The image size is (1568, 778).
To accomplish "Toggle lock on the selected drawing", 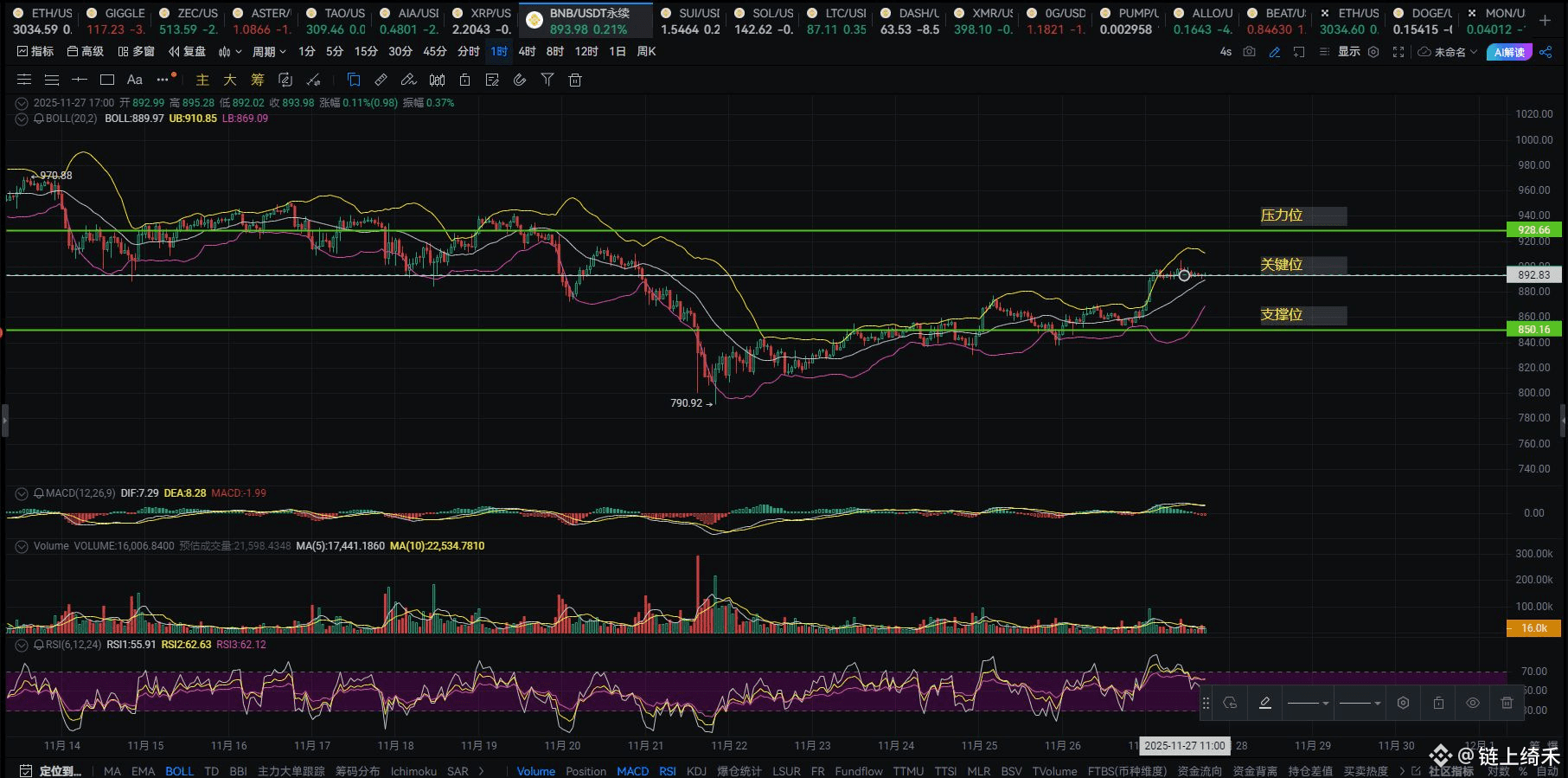I will 1438,703.
